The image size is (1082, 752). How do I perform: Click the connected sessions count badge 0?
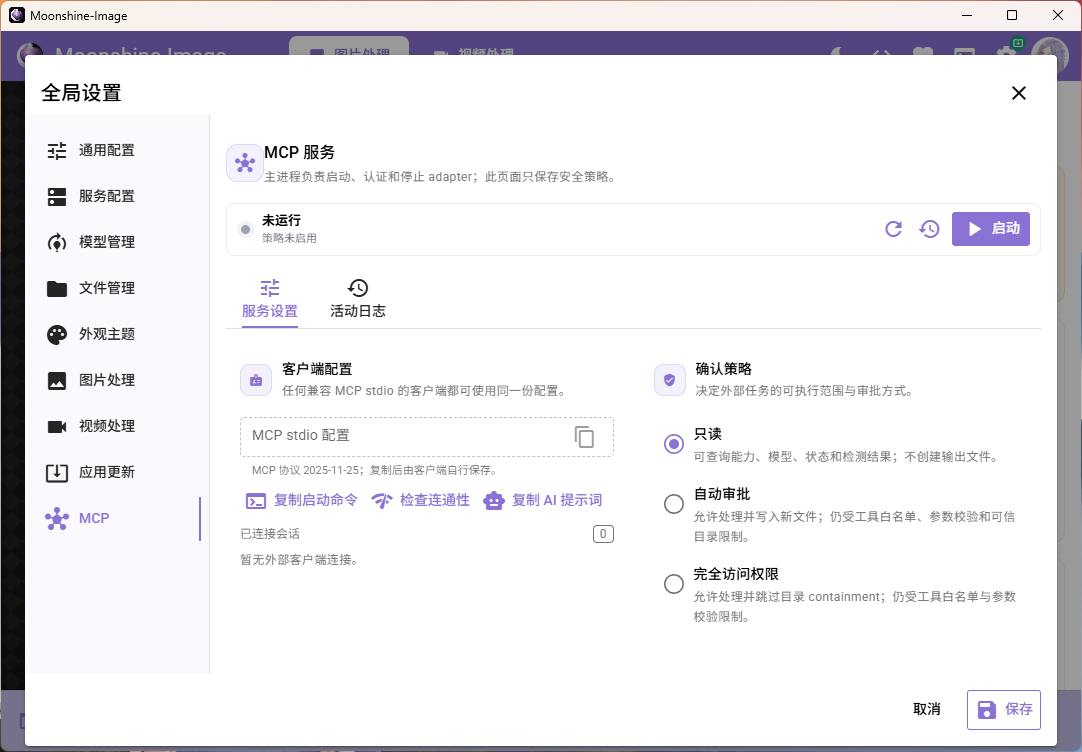click(603, 534)
